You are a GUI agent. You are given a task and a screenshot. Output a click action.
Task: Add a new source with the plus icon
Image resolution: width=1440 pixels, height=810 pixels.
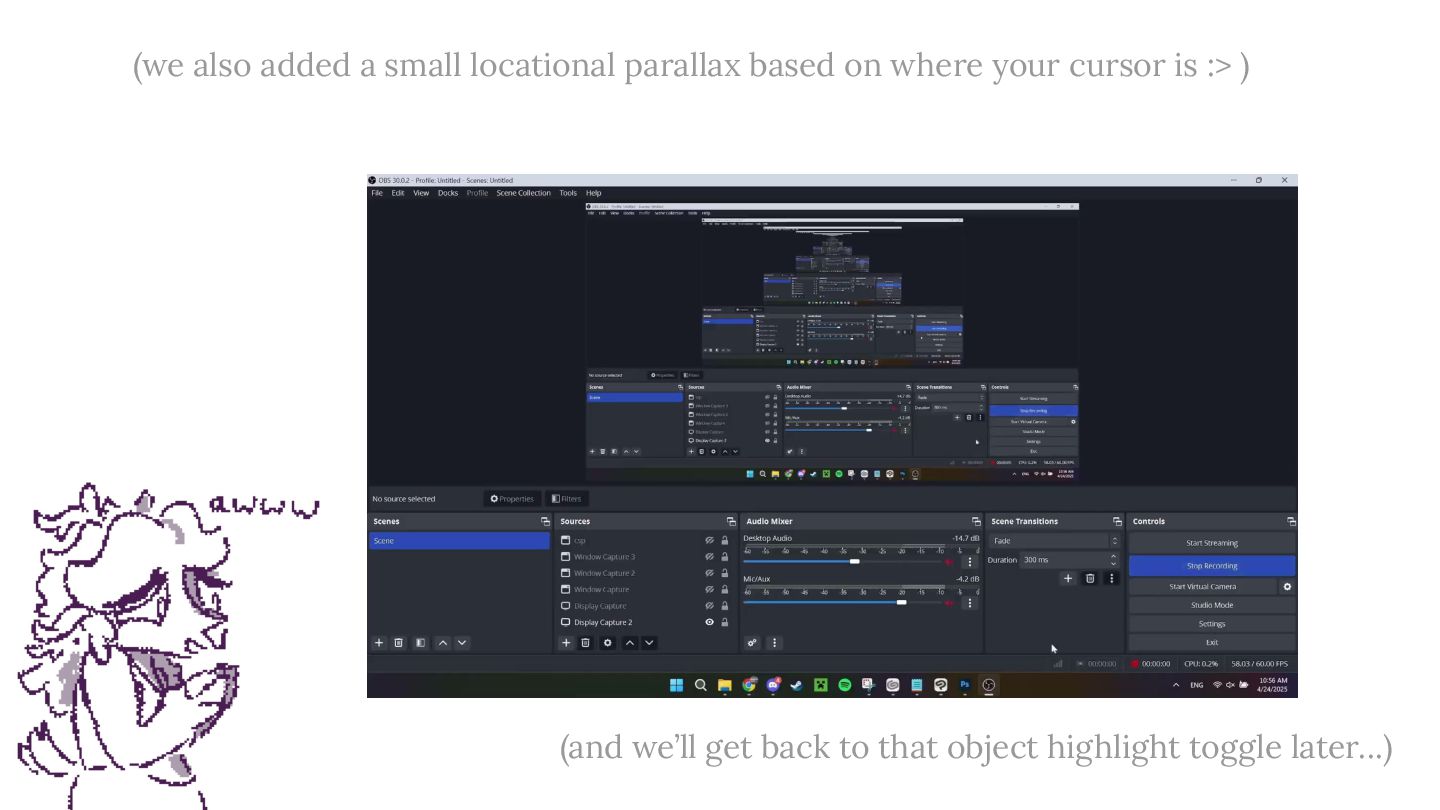click(566, 643)
